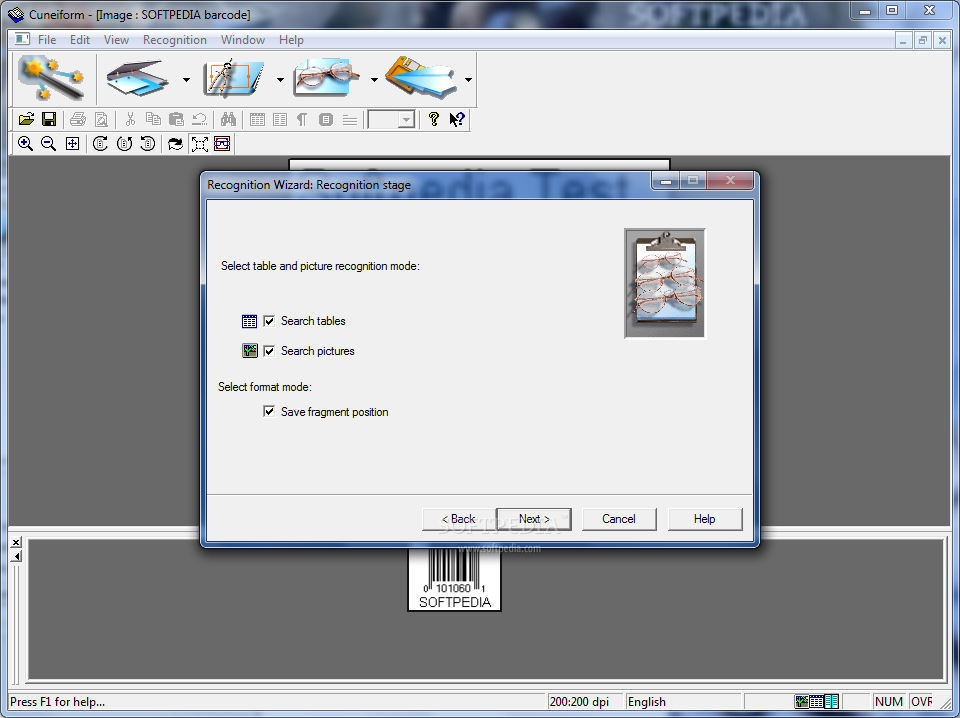Uncheck the Search pictures checkbox
The width and height of the screenshot is (960, 718).
pos(269,351)
